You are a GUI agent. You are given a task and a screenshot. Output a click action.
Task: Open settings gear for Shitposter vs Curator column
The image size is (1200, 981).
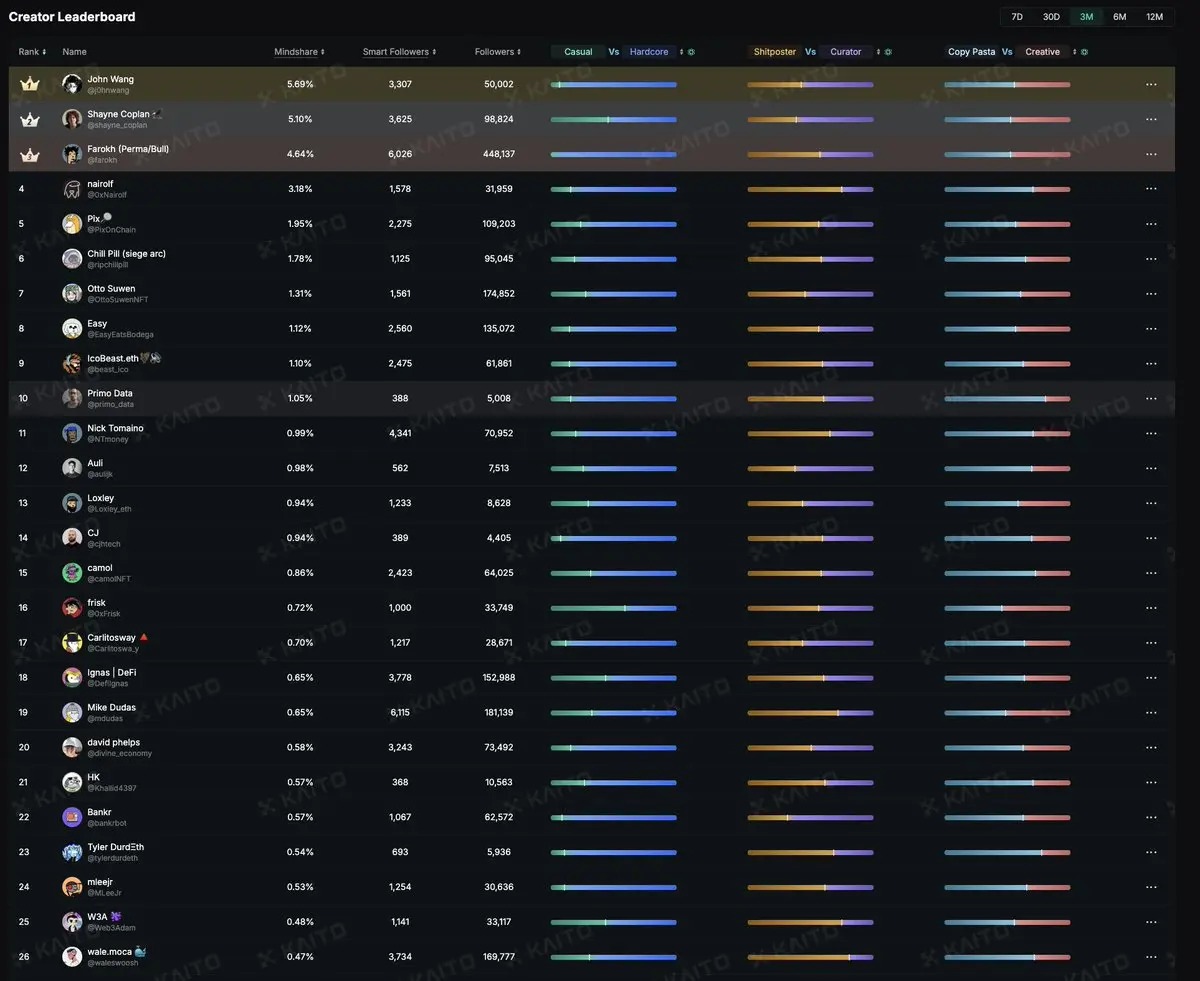click(888, 52)
